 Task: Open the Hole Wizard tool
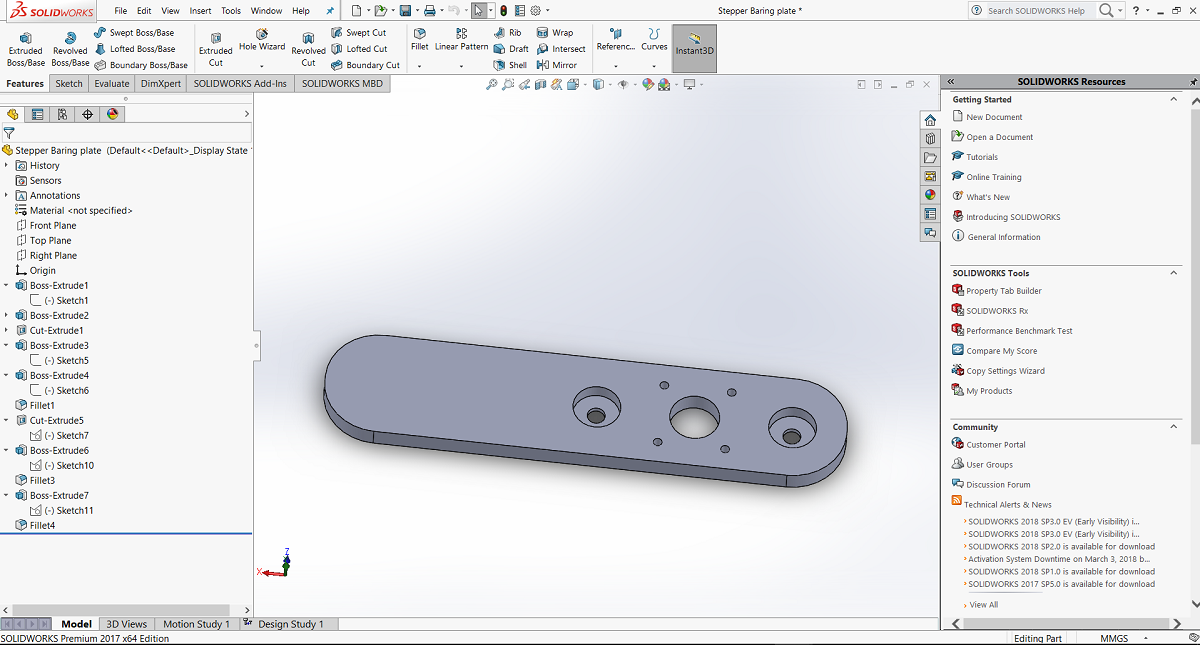click(262, 40)
